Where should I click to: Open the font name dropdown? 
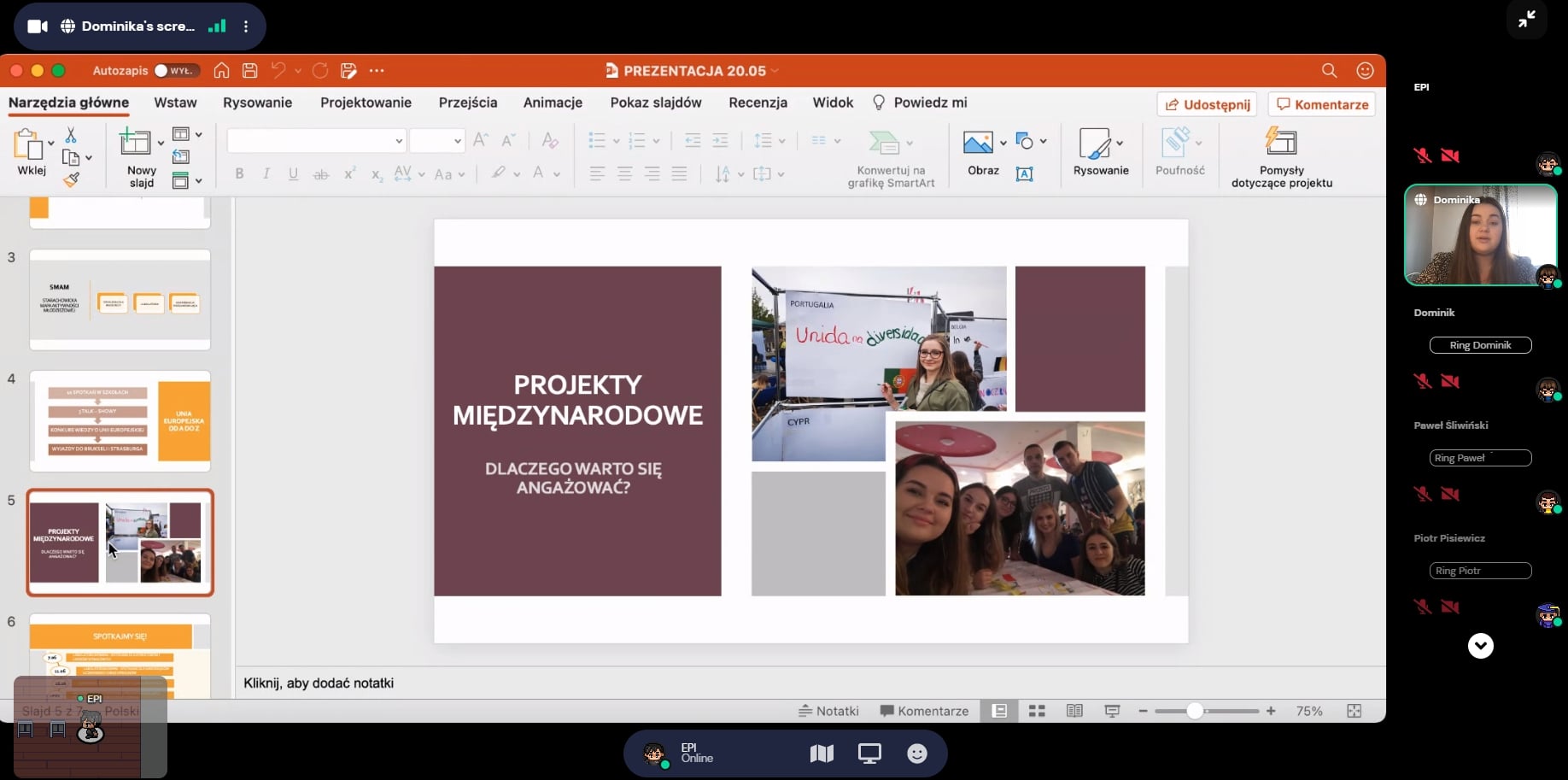399,141
